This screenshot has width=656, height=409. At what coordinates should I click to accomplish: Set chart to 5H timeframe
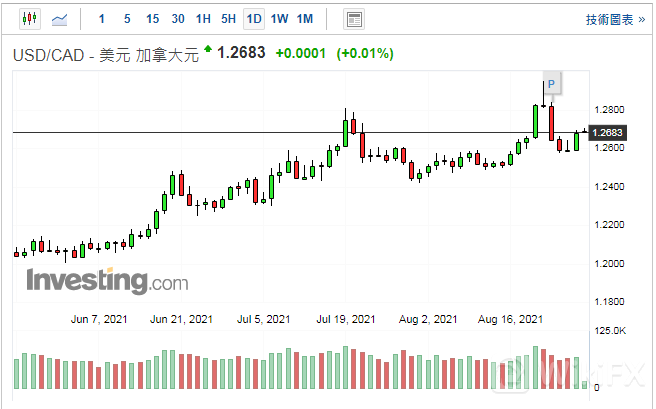pyautogui.click(x=229, y=19)
